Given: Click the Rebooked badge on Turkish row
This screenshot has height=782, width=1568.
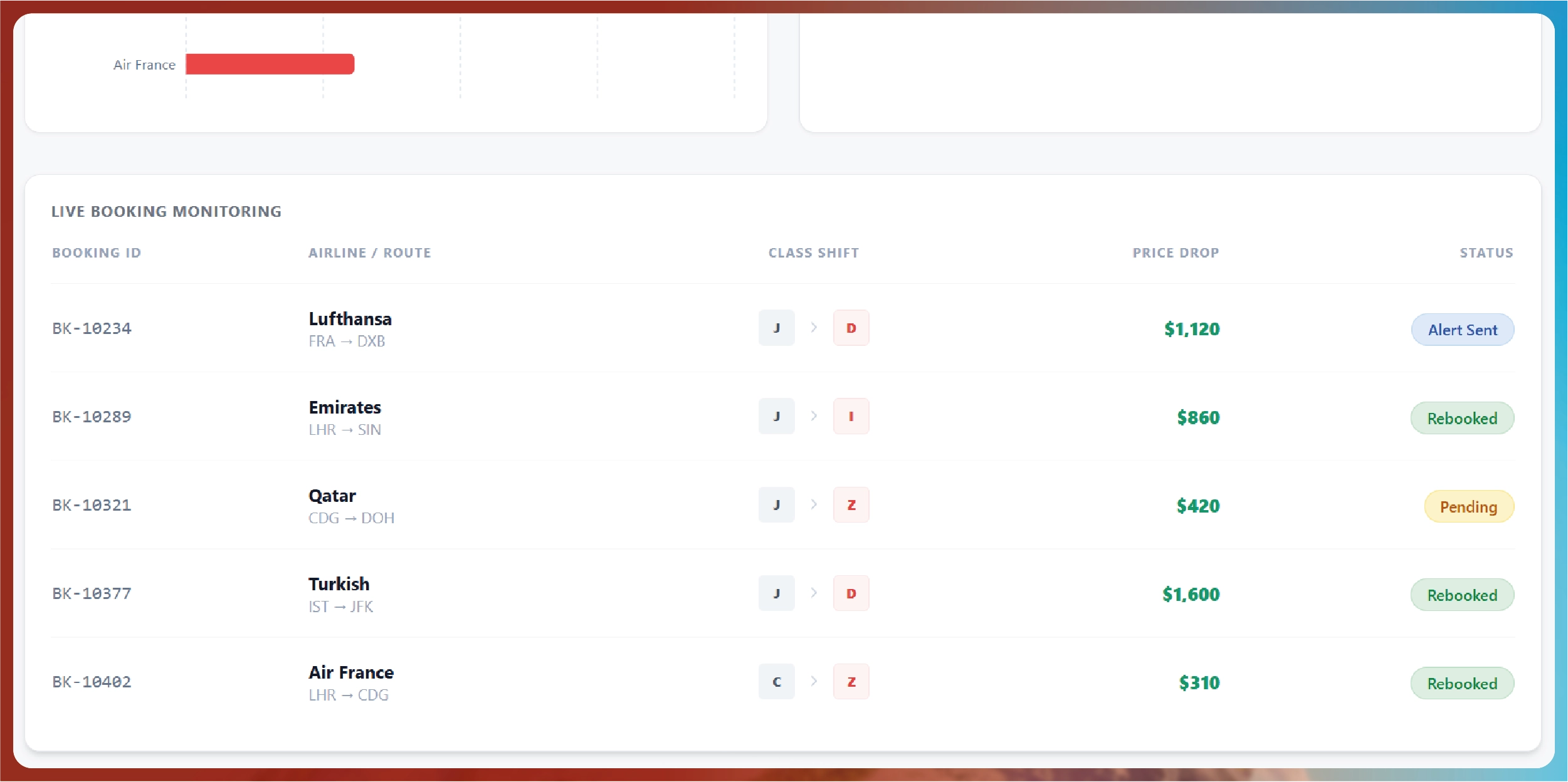Looking at the screenshot, I should click(x=1461, y=595).
